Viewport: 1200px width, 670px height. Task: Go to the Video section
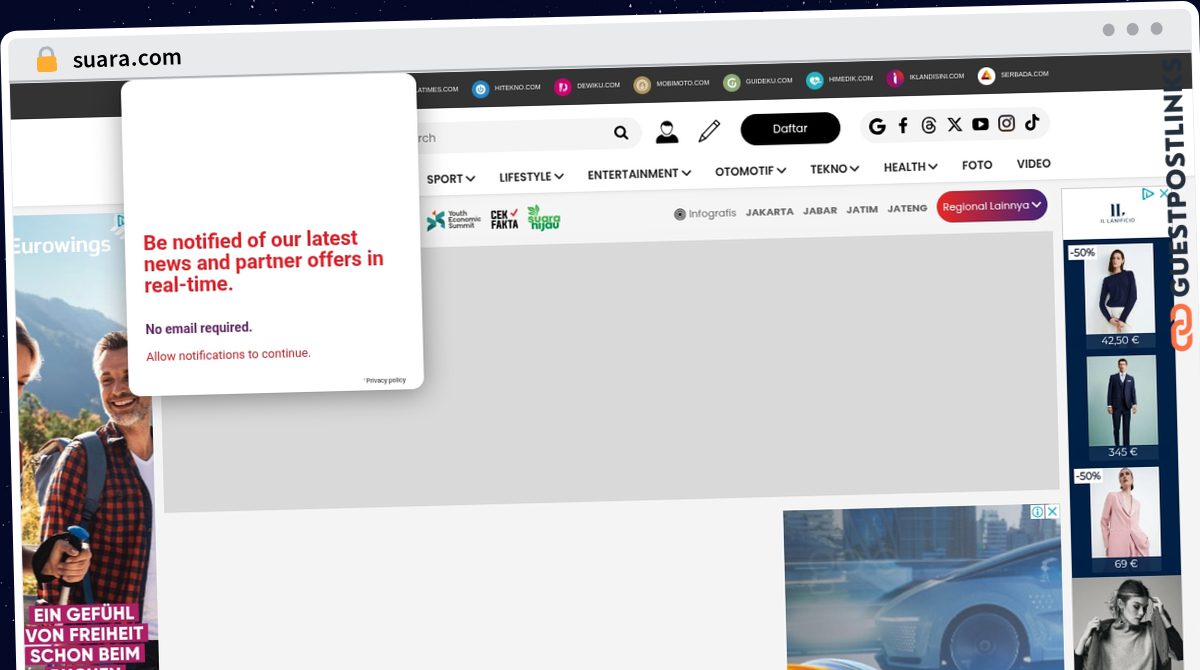coord(1034,163)
